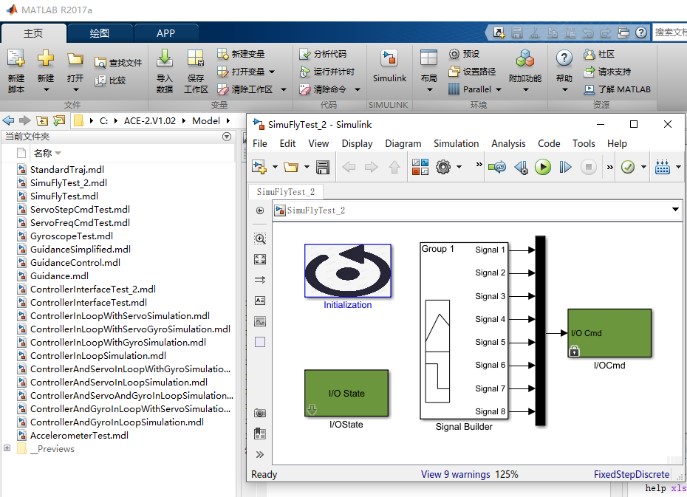Click 了解 MATLAB learn button
Screen dimensions: 687x497
point(617,89)
